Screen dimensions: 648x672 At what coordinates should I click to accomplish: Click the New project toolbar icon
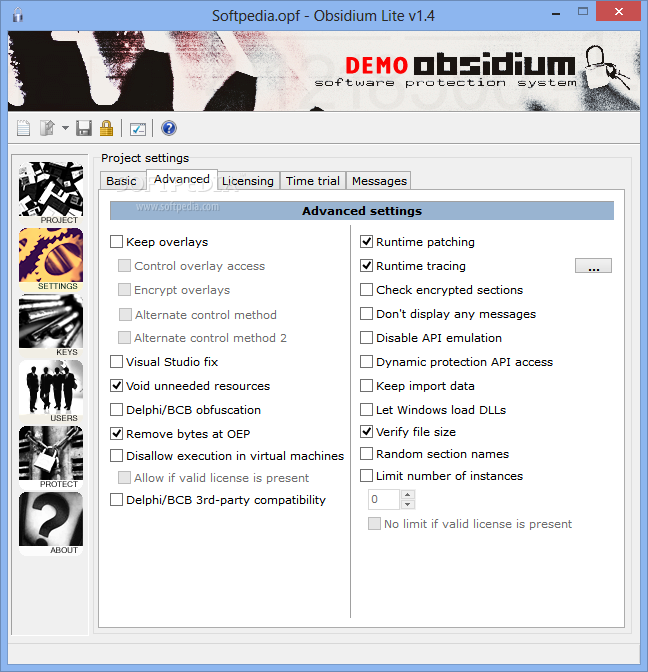(24, 128)
